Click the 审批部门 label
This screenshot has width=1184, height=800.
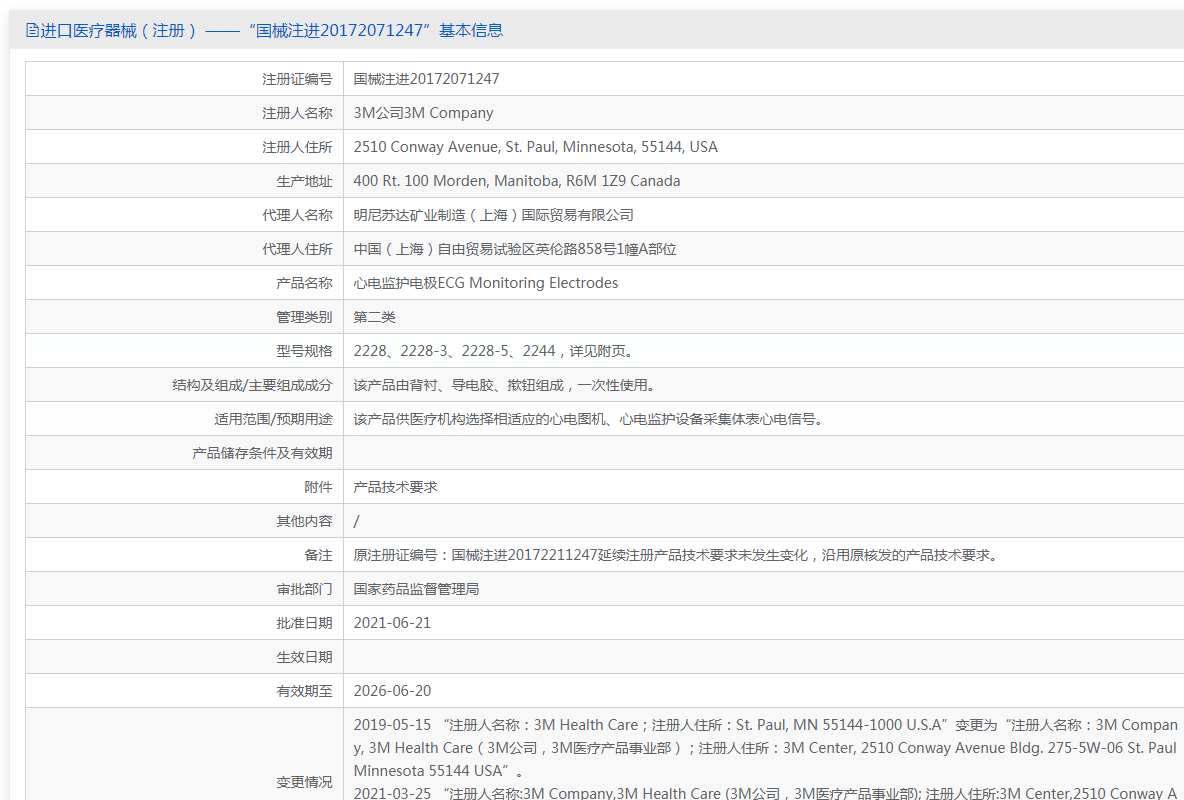304,588
